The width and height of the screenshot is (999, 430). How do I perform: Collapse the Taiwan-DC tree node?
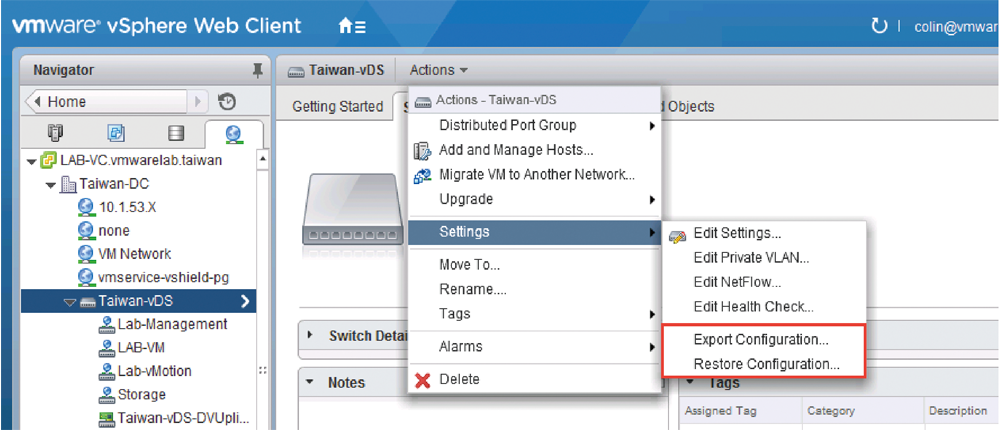pos(51,185)
